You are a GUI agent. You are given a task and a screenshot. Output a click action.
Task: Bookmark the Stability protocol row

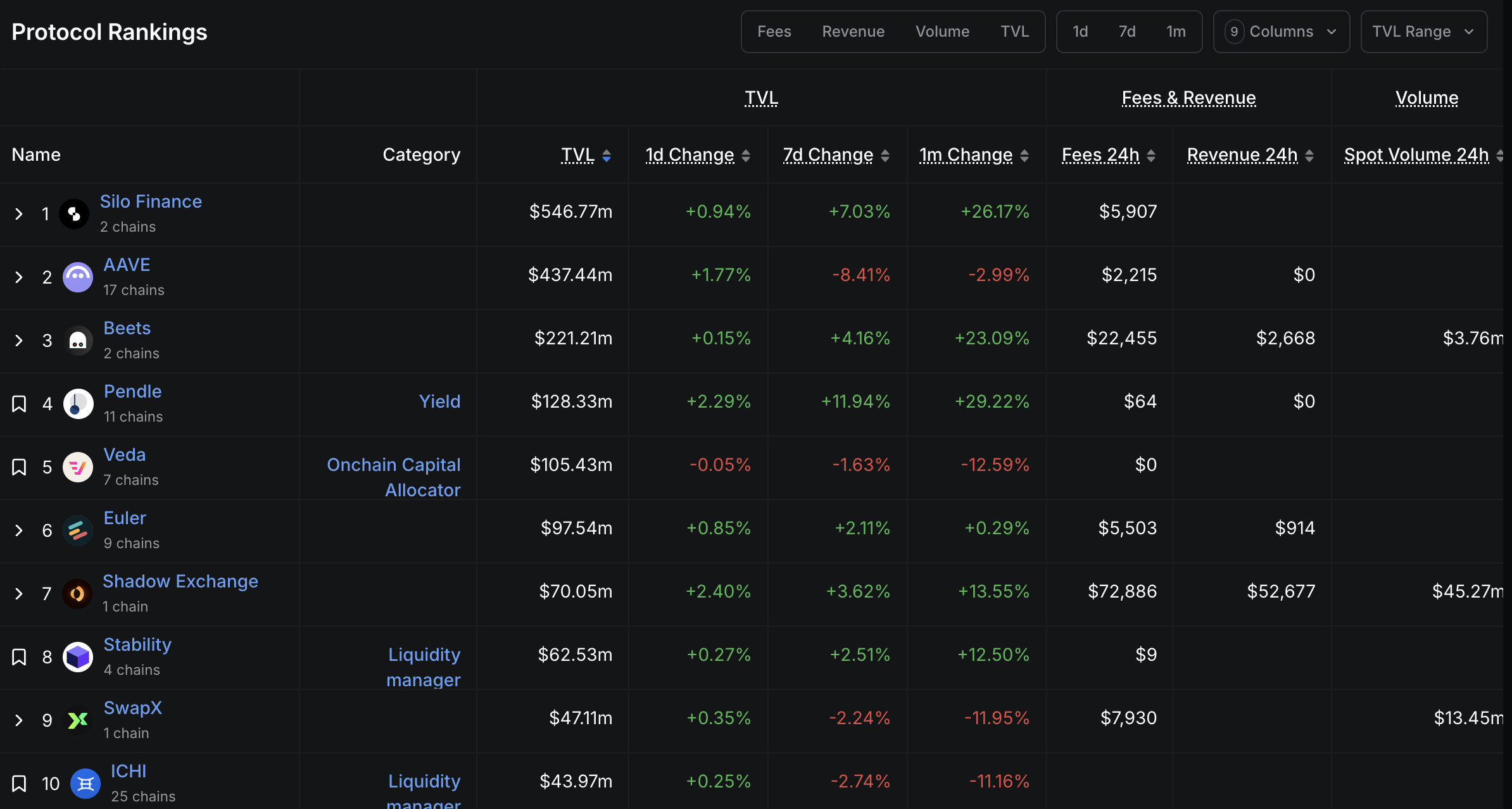[x=19, y=657]
